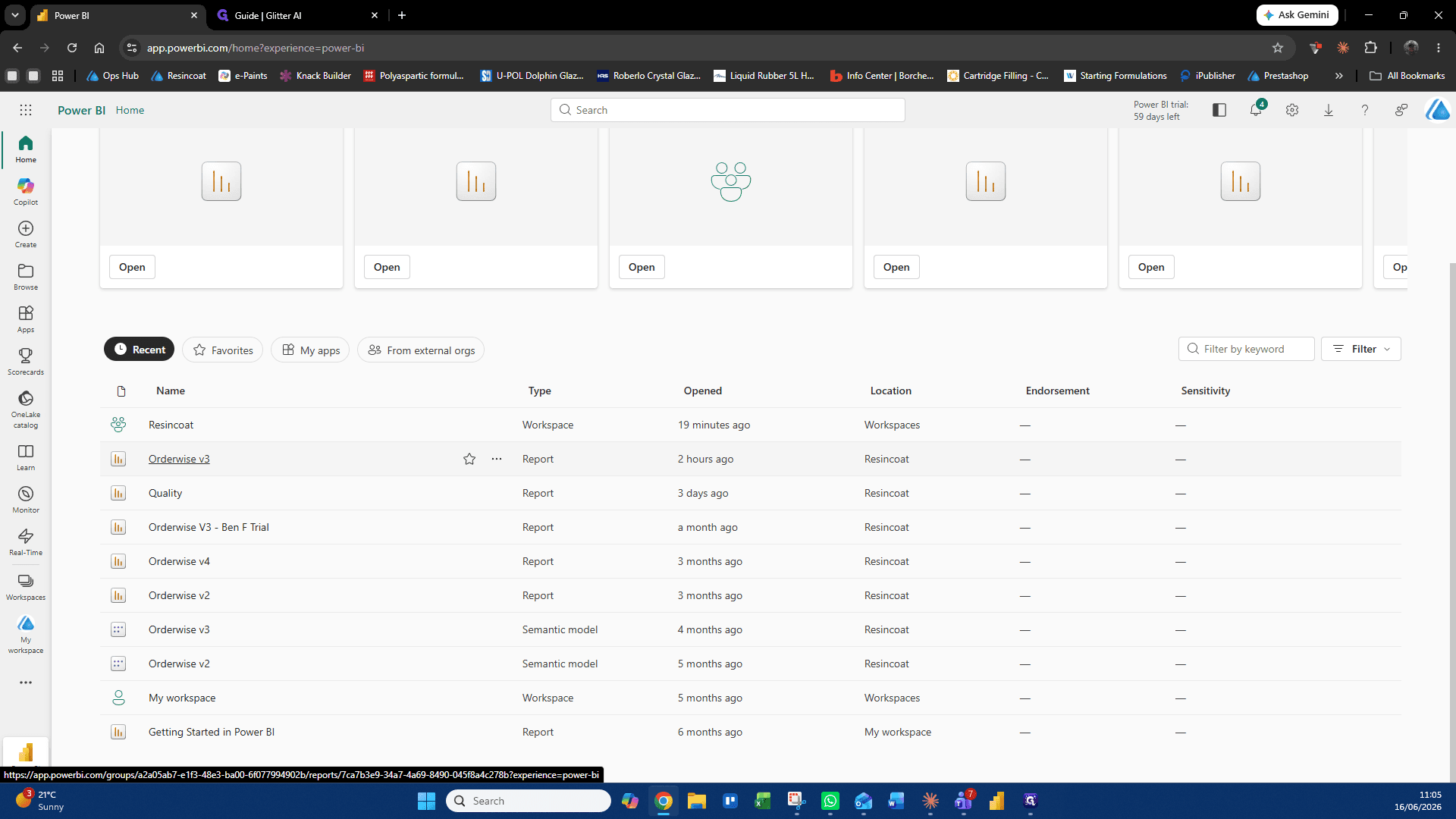Show more sidebar items ellipsis
Image resolution: width=1456 pixels, height=819 pixels.
tap(26, 682)
